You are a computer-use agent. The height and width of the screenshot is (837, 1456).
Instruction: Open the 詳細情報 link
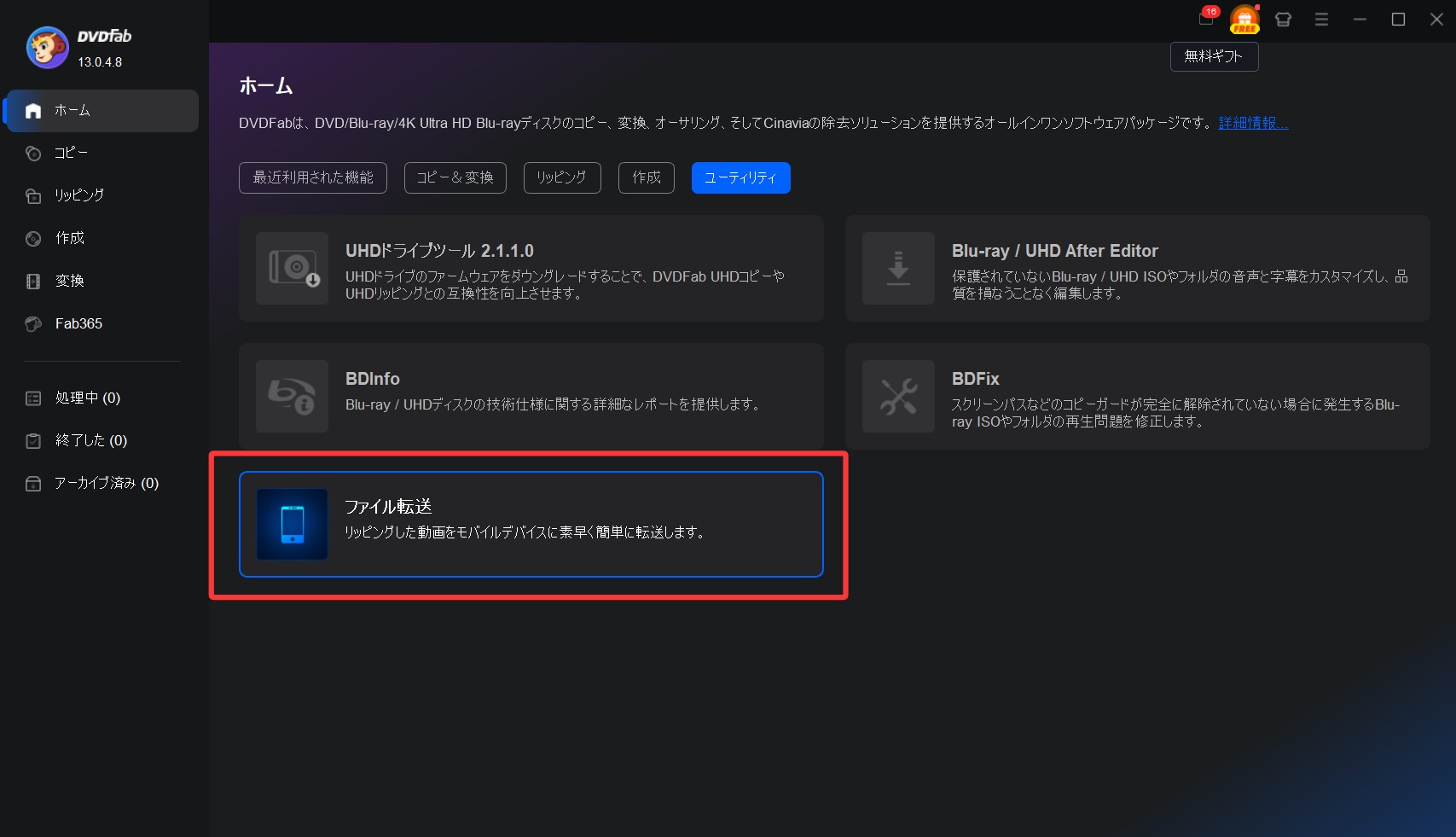[x=1253, y=123]
